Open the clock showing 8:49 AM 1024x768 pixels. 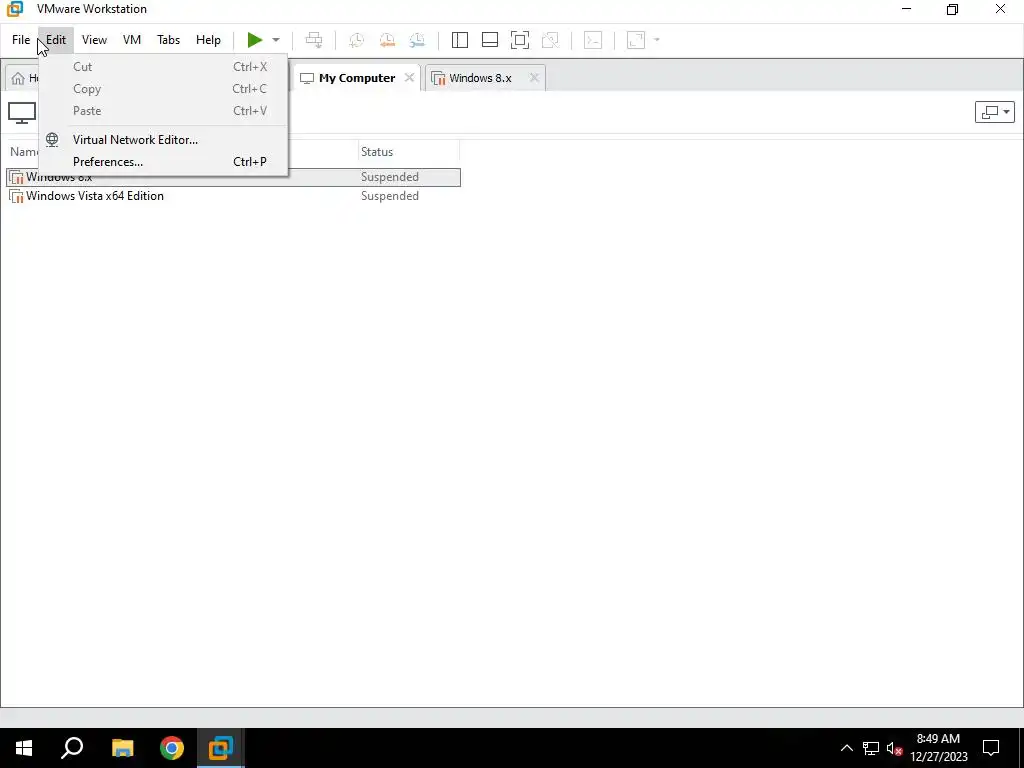tap(938, 748)
